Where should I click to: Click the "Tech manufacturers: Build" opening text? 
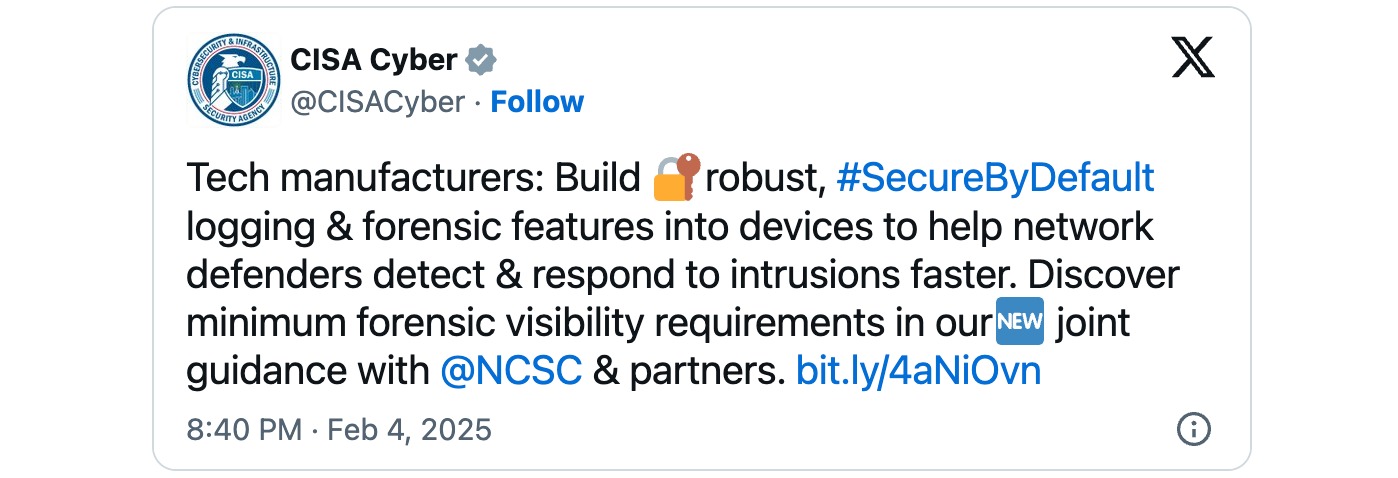[413, 179]
